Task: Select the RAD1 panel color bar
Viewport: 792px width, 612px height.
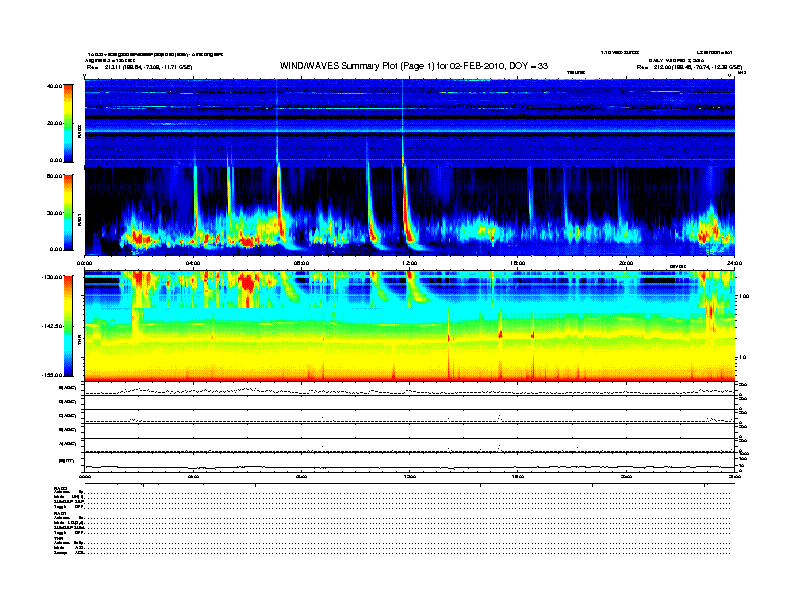Action: tap(68, 212)
